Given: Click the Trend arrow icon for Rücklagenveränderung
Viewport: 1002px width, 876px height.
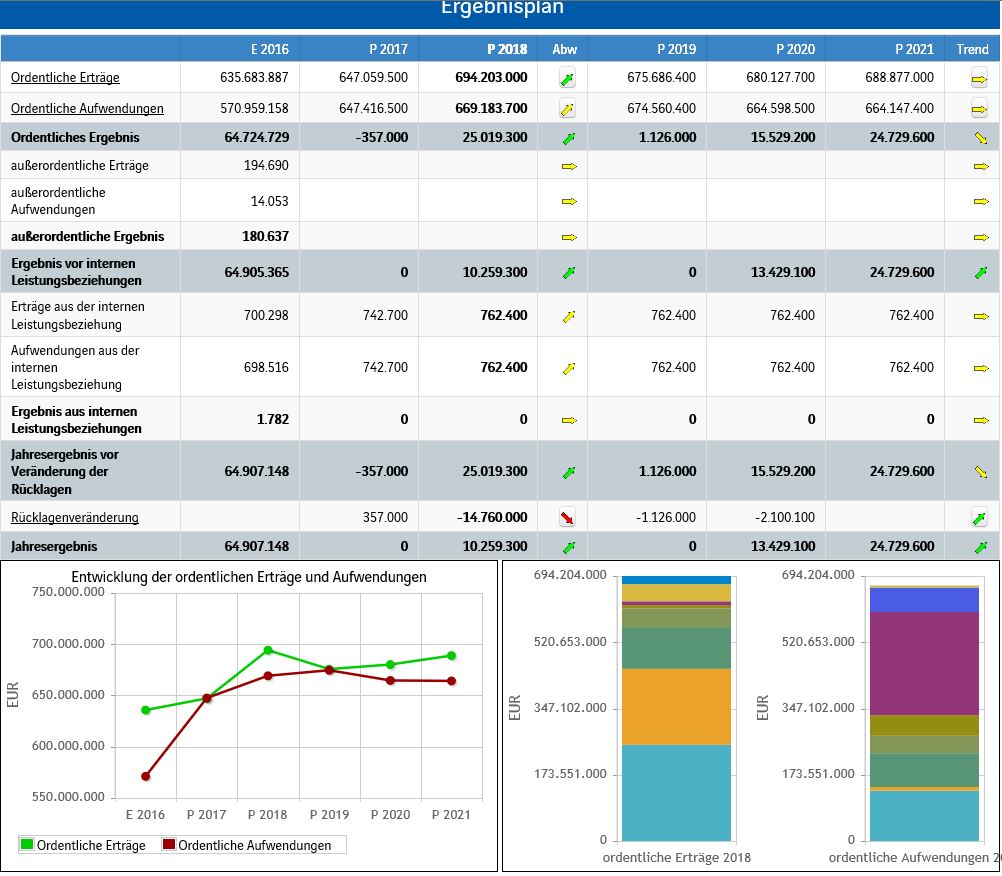Looking at the screenshot, I should point(979,518).
